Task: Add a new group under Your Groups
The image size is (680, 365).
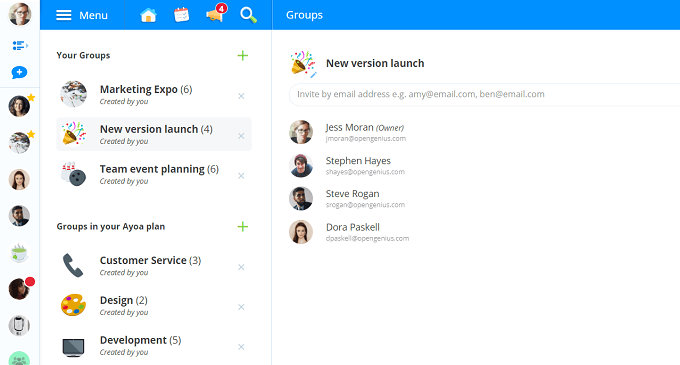Action: tap(243, 55)
